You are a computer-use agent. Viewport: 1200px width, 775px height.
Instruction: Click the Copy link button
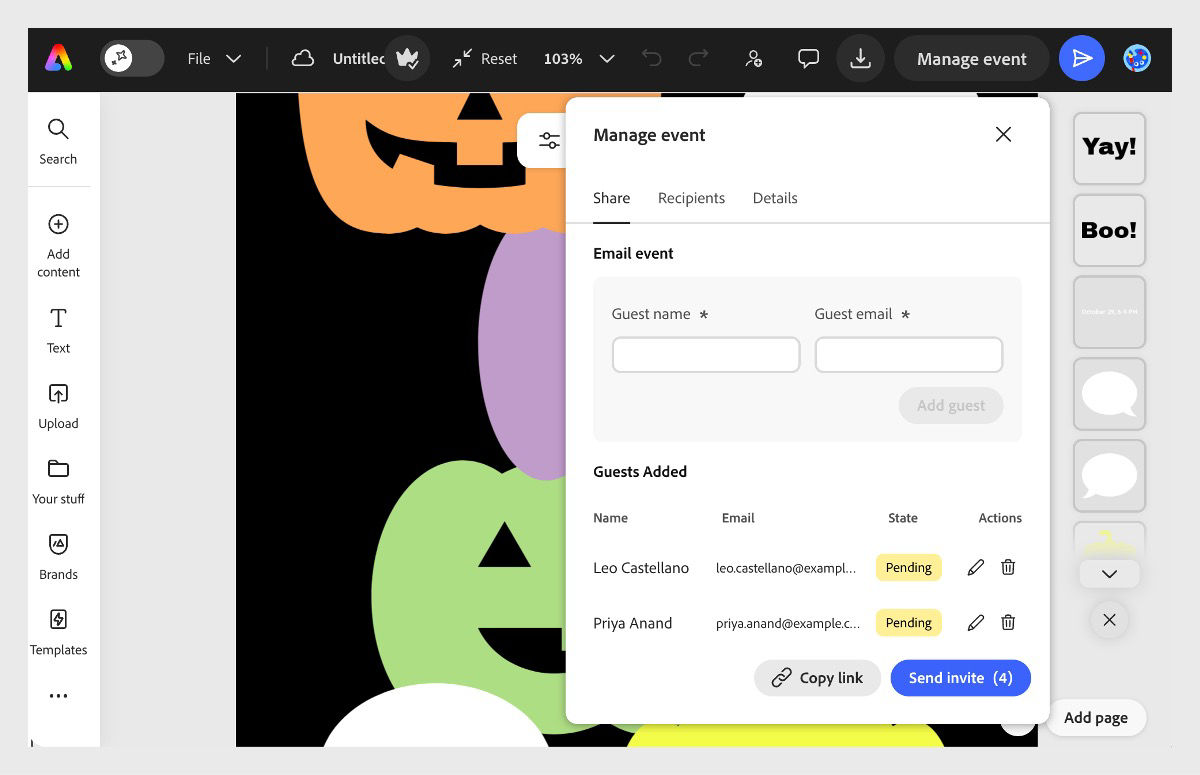click(817, 677)
